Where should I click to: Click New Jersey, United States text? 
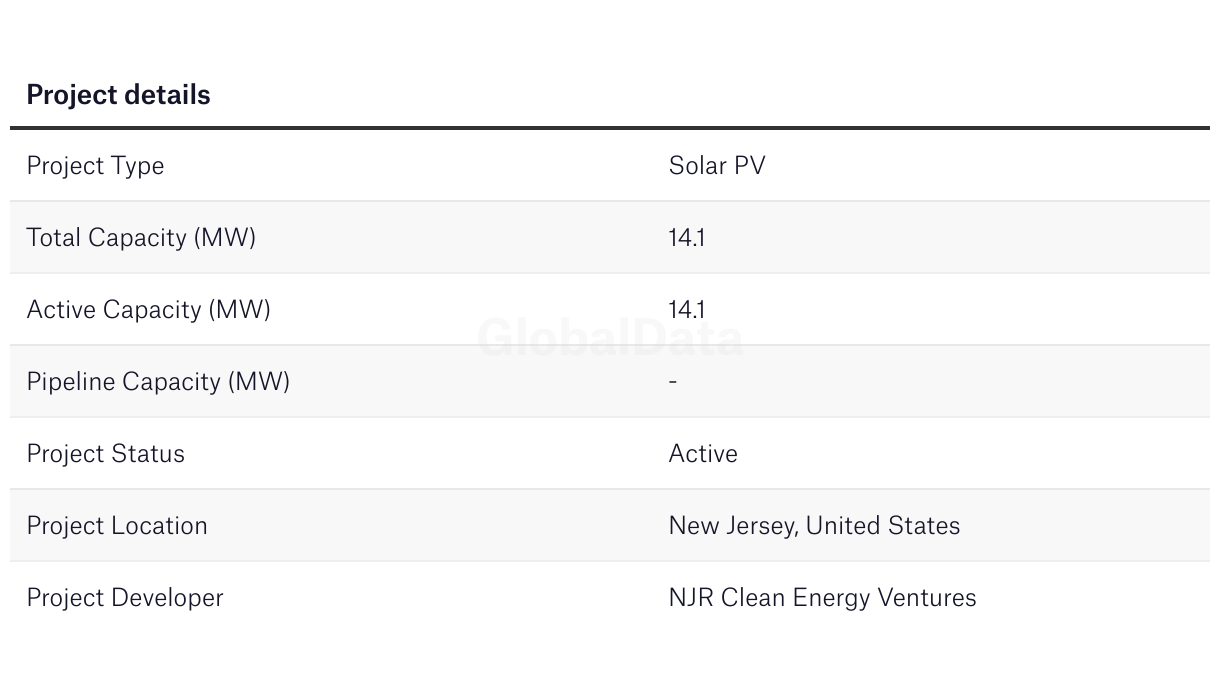tap(814, 526)
